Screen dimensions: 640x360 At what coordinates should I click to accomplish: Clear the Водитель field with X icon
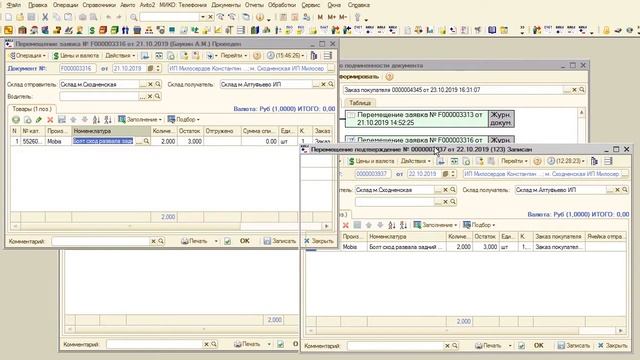[x=150, y=96]
